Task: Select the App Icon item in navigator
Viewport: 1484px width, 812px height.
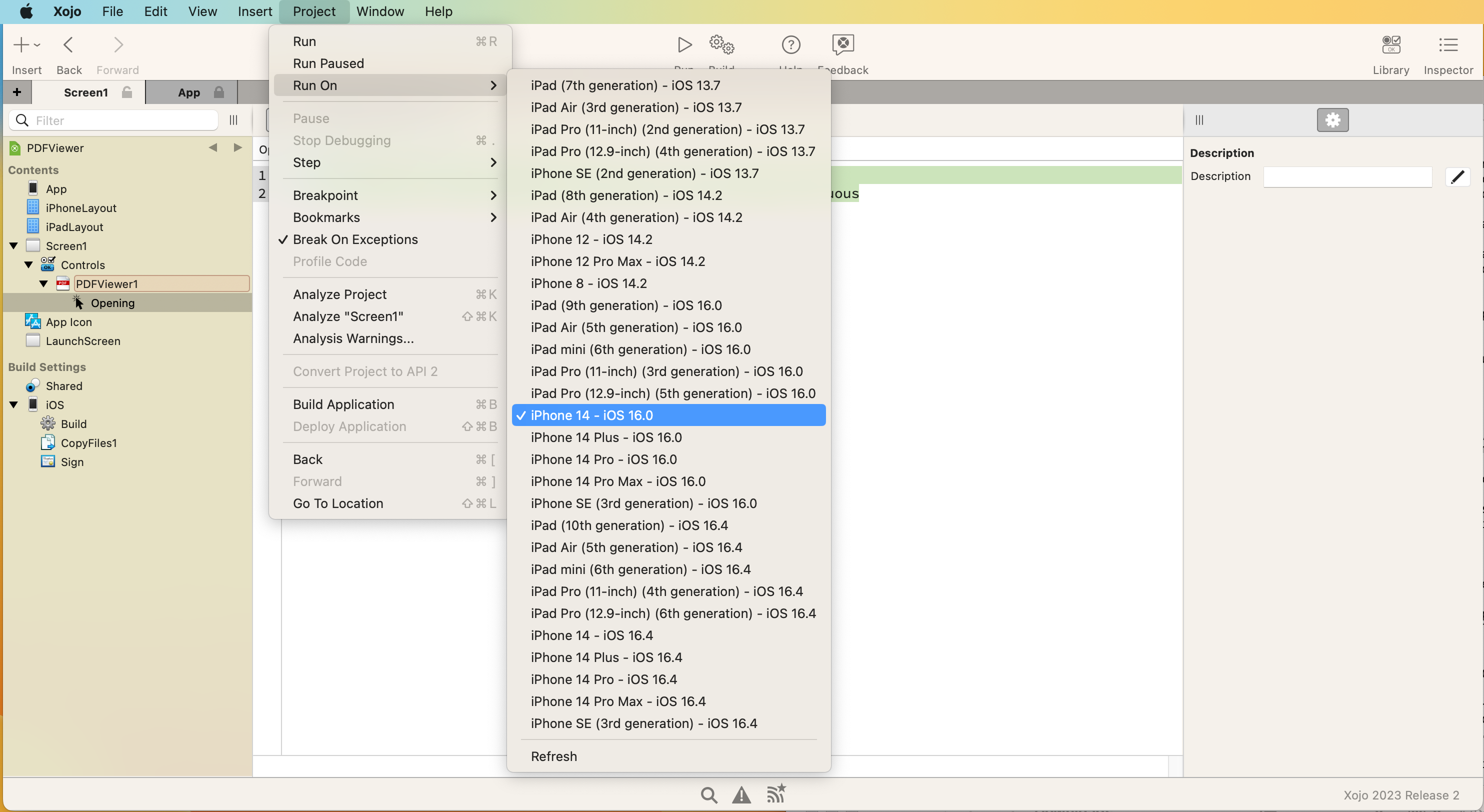Action: pos(68,322)
